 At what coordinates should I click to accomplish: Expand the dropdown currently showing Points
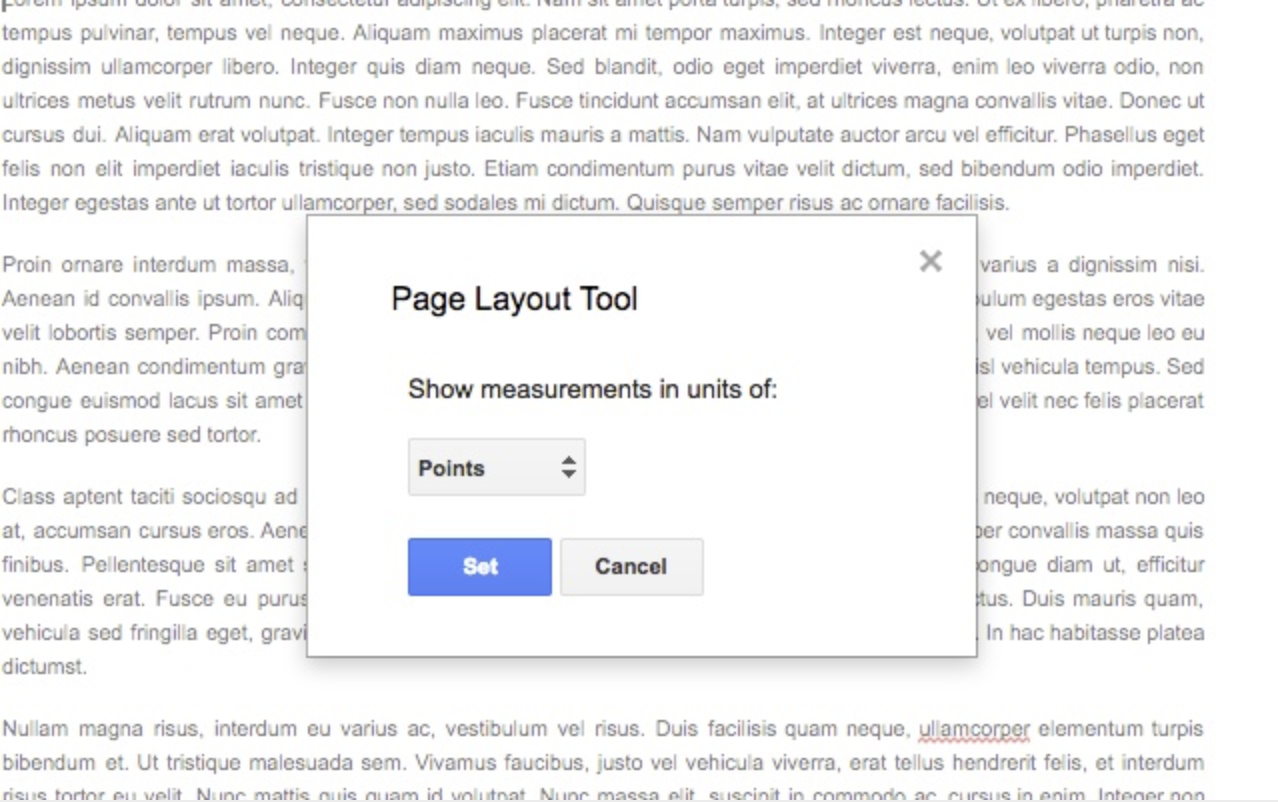coord(496,466)
